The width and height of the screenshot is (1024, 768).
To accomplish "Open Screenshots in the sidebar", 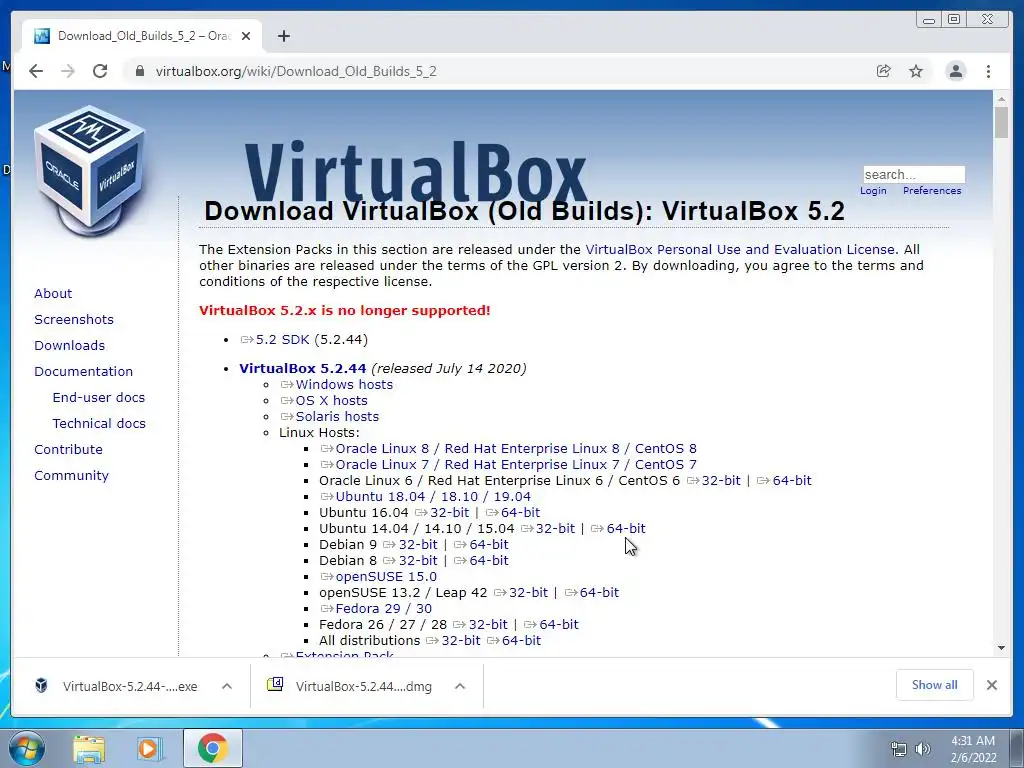I will click(74, 319).
